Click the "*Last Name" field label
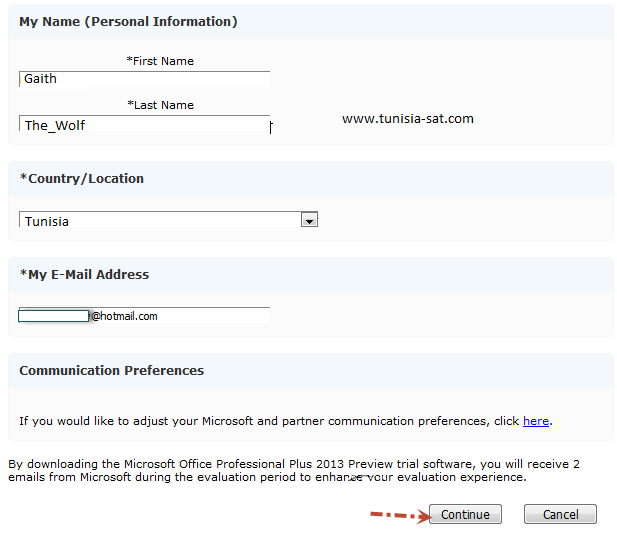Viewport: 617px width, 548px height. click(160, 105)
